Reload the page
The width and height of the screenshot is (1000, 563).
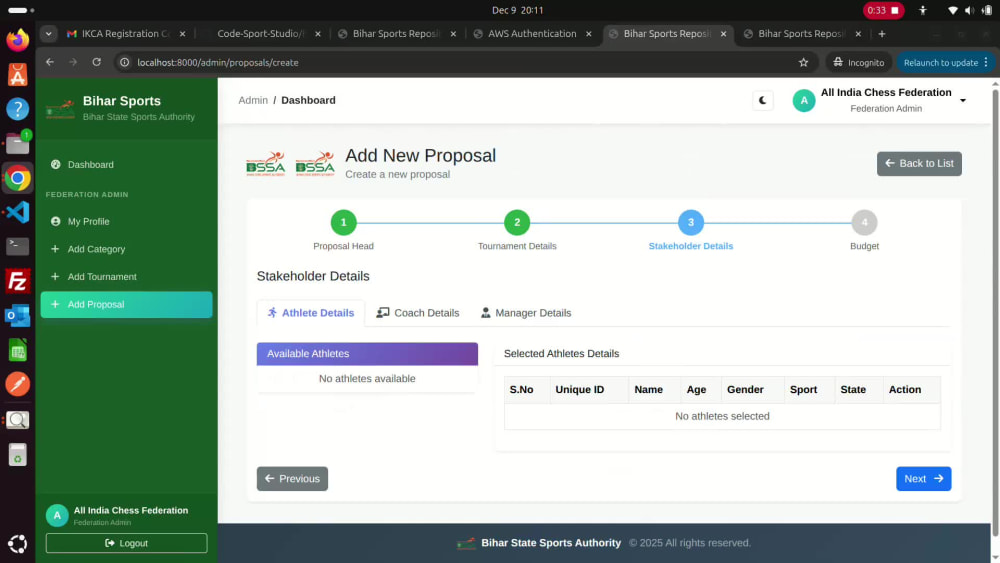pos(96,62)
